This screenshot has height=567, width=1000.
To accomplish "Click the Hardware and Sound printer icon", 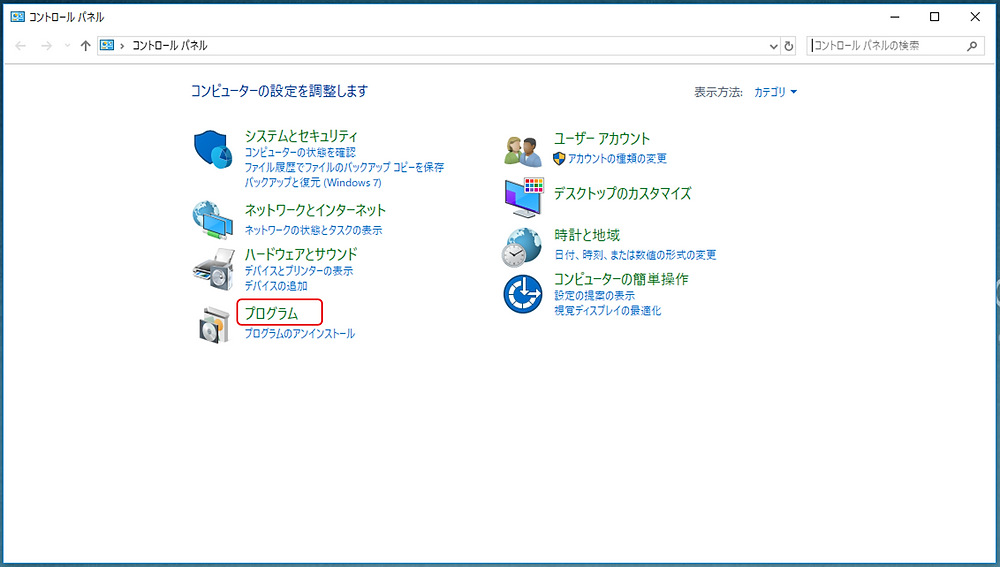I will pyautogui.click(x=214, y=269).
